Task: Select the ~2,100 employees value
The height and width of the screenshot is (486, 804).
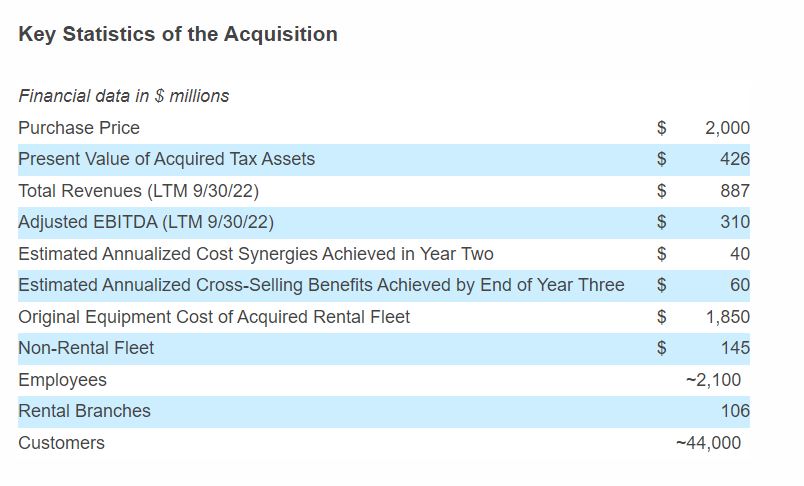Action: 714,380
